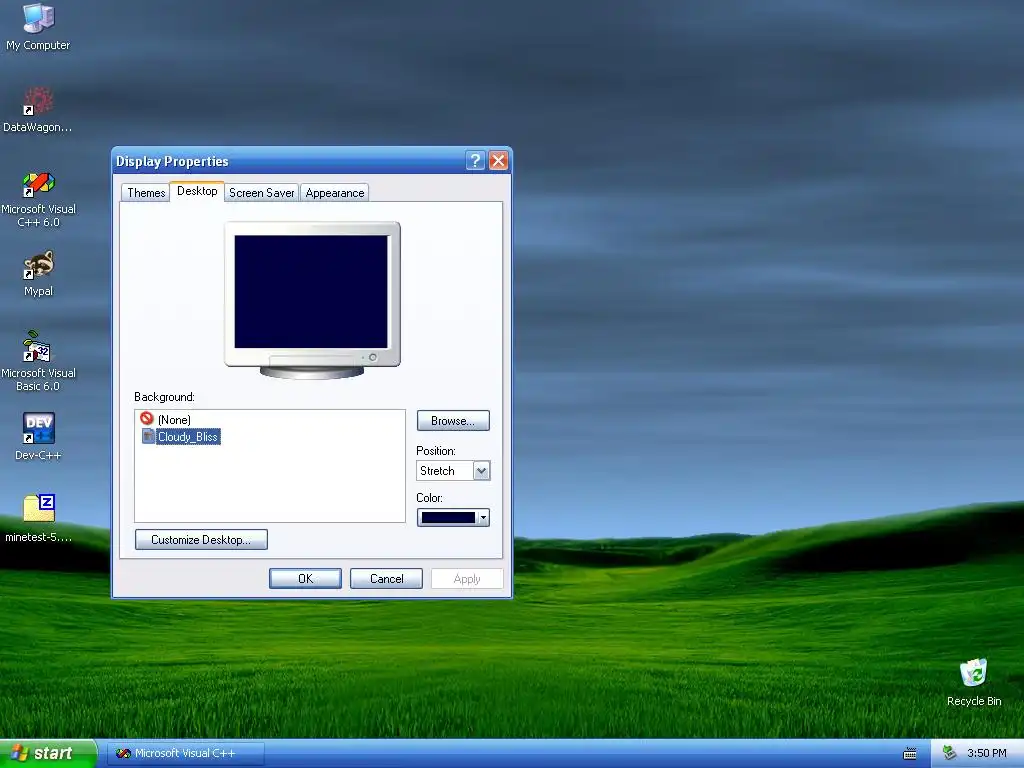Click the Cloudy_Bliss image file icon
1024x768 pixels.
point(148,436)
